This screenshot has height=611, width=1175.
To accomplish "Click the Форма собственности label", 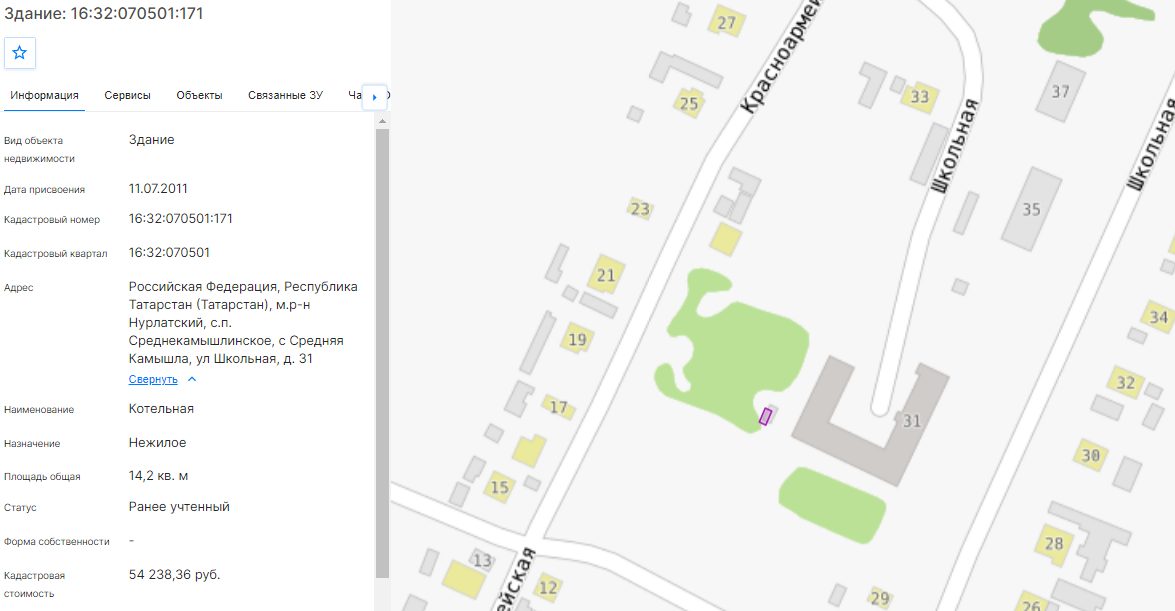I will pos(57,541).
